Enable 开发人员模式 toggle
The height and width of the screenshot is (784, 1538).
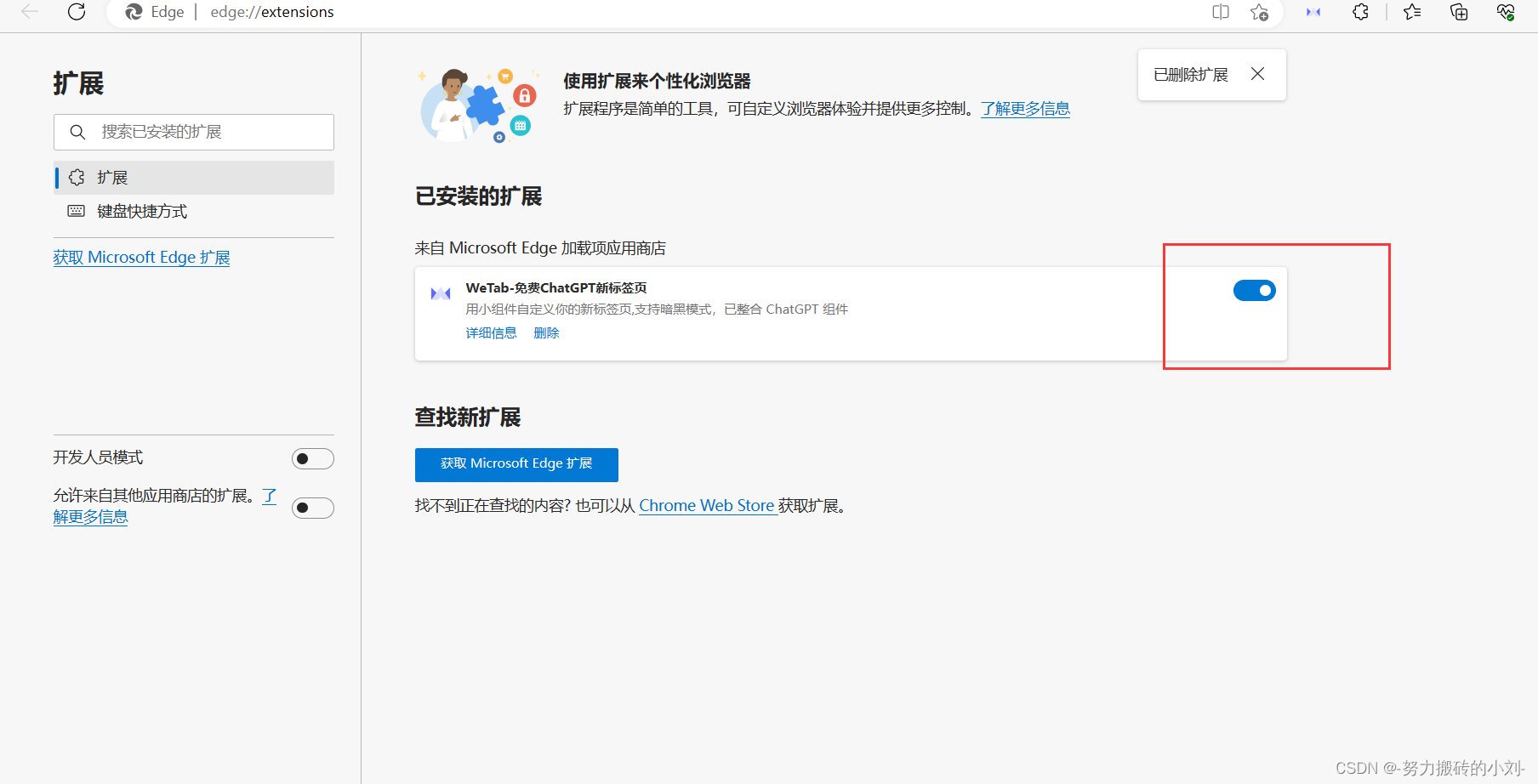(x=313, y=459)
